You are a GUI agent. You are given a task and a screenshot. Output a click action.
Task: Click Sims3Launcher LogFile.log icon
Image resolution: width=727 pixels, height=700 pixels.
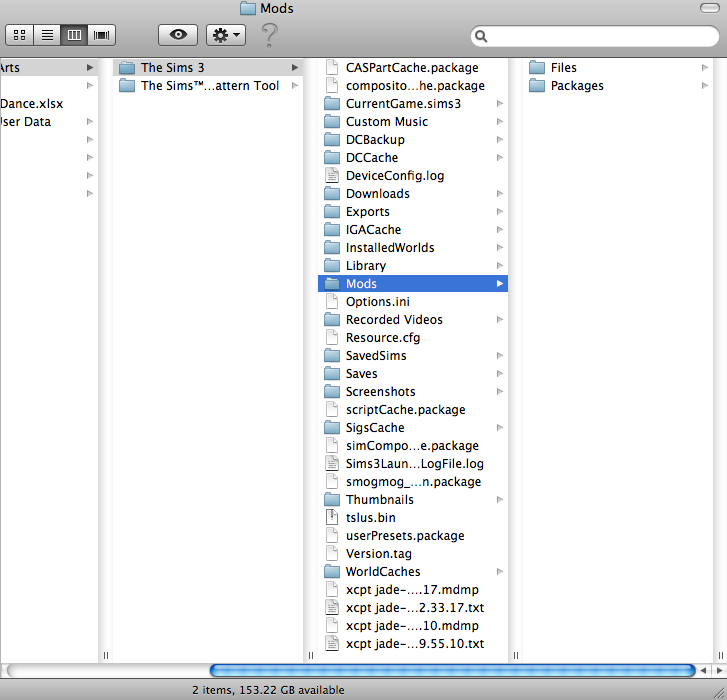(x=332, y=464)
